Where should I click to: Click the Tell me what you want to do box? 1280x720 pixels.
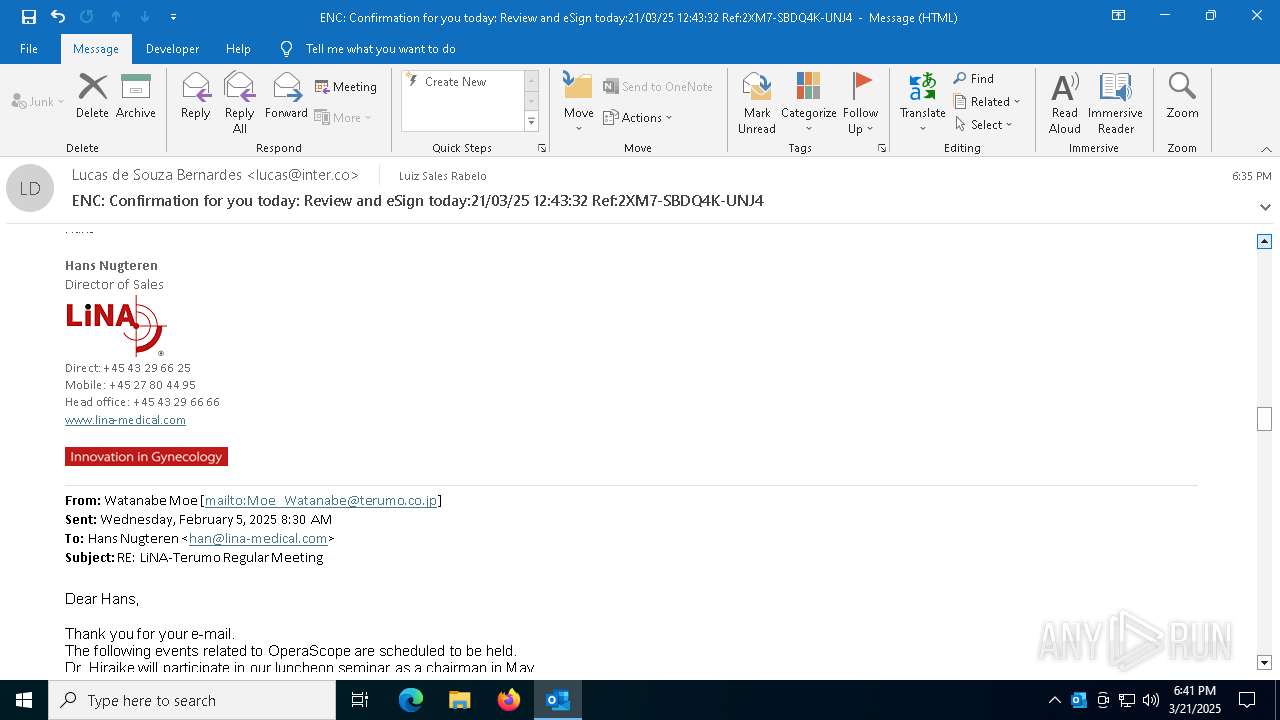pyautogui.click(x=380, y=48)
